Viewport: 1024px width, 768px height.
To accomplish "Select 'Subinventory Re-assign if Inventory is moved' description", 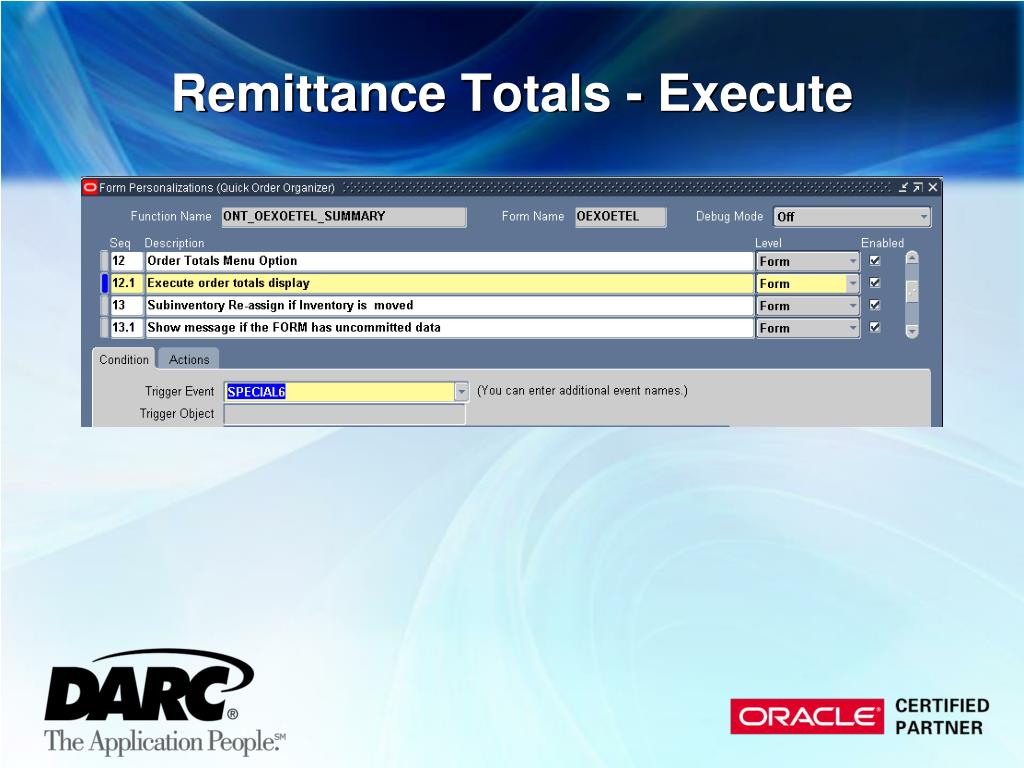I will click(x=449, y=306).
